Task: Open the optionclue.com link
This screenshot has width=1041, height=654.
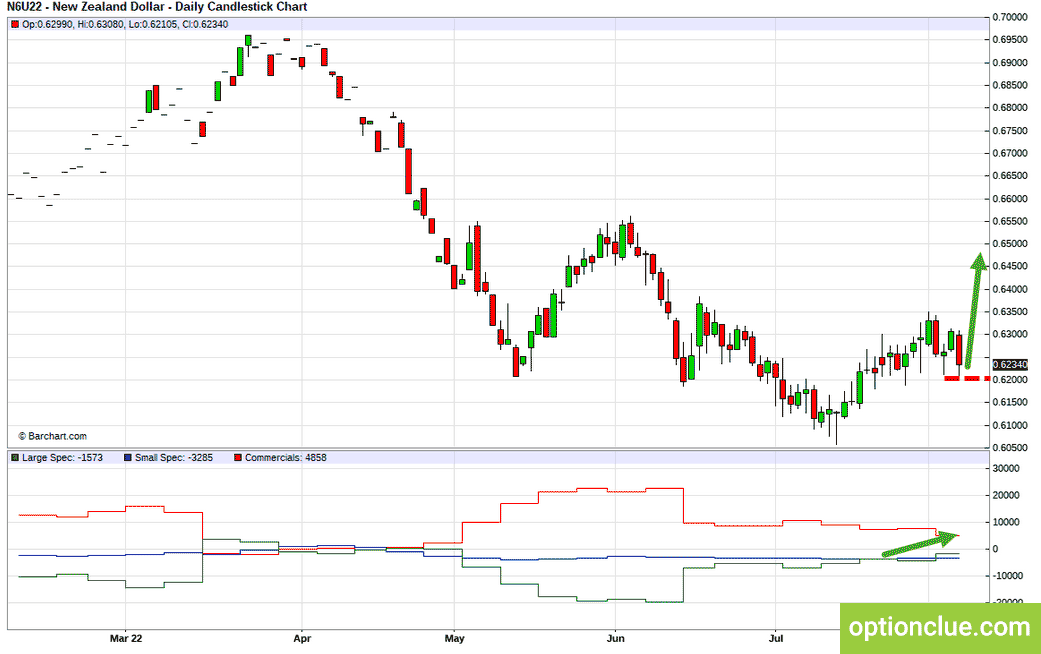Action: pos(939,627)
